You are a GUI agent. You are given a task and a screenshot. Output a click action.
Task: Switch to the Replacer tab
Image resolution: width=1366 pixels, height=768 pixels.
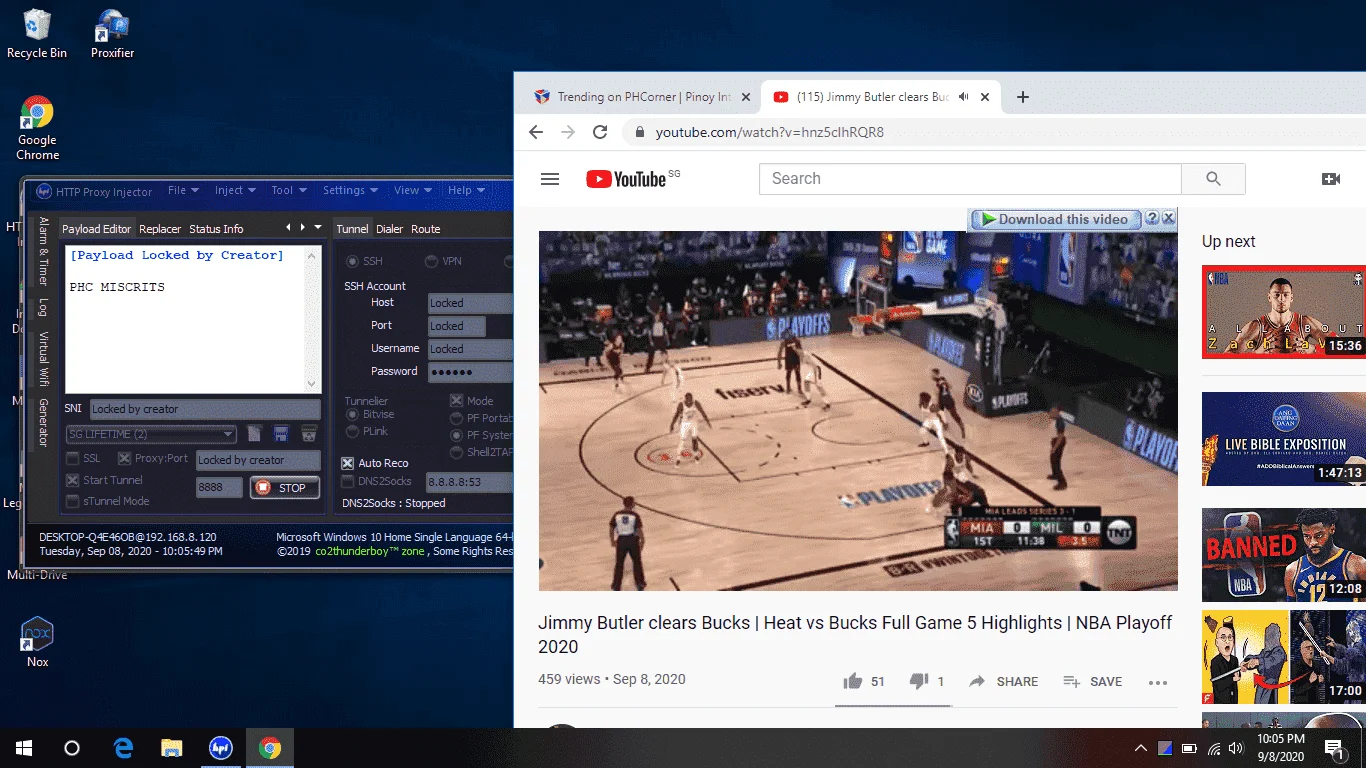160,229
